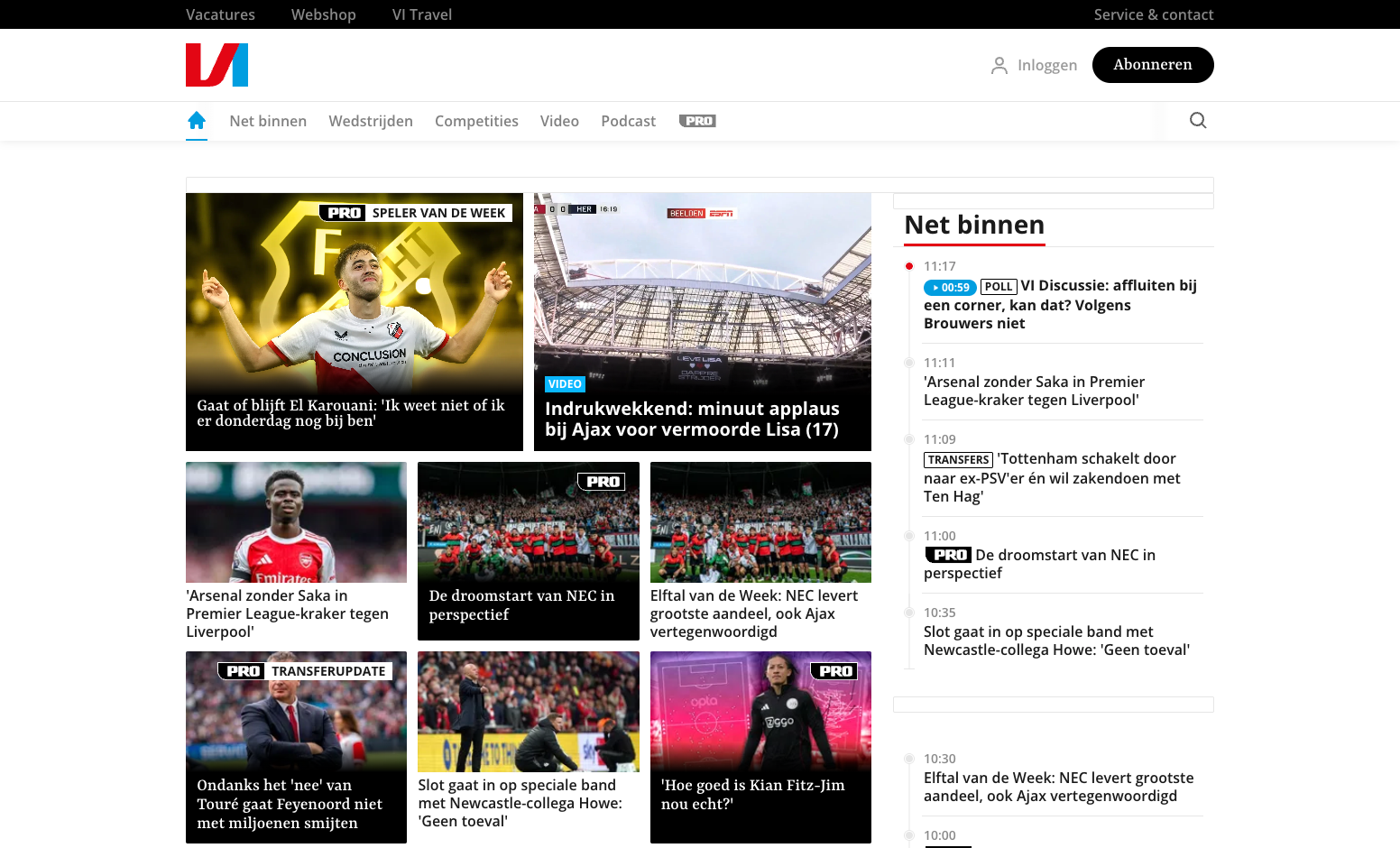
Task: Click VI Travel in the top bar
Action: 422,14
